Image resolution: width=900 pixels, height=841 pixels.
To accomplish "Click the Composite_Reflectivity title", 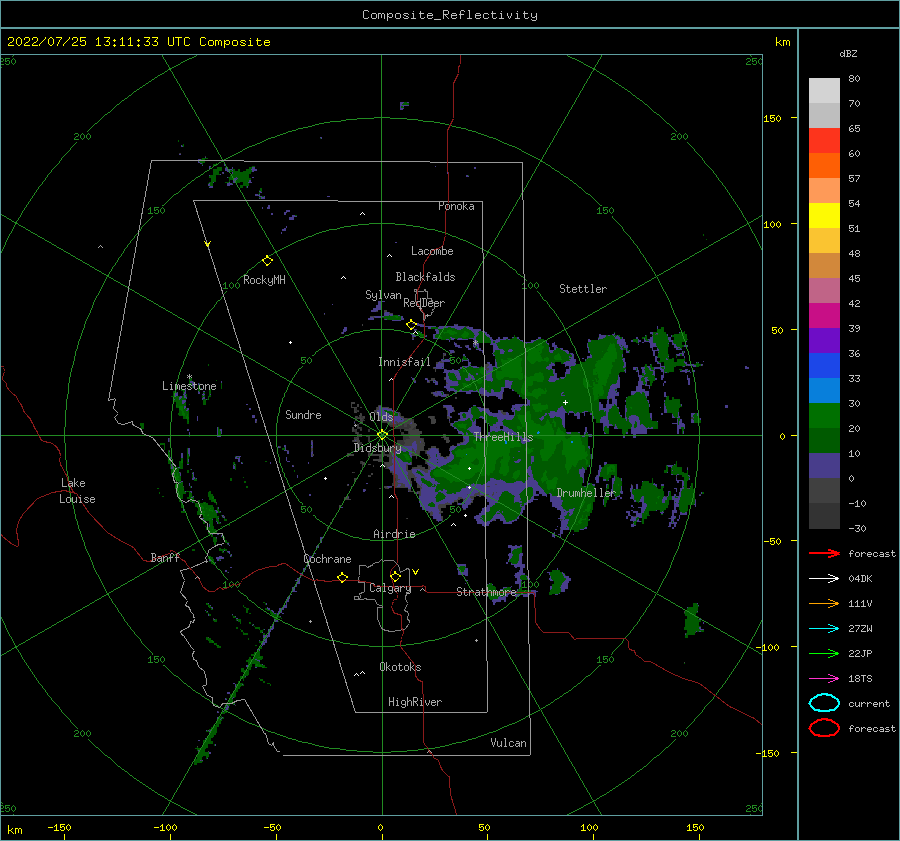I will click(450, 15).
